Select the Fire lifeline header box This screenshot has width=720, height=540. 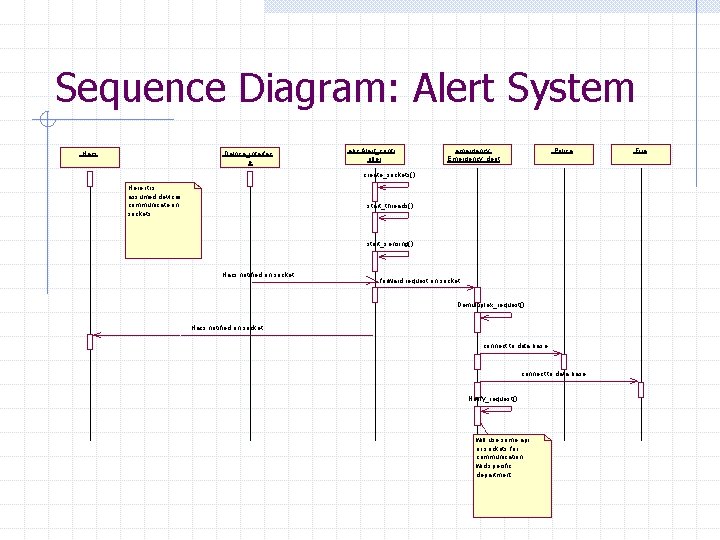(x=641, y=154)
